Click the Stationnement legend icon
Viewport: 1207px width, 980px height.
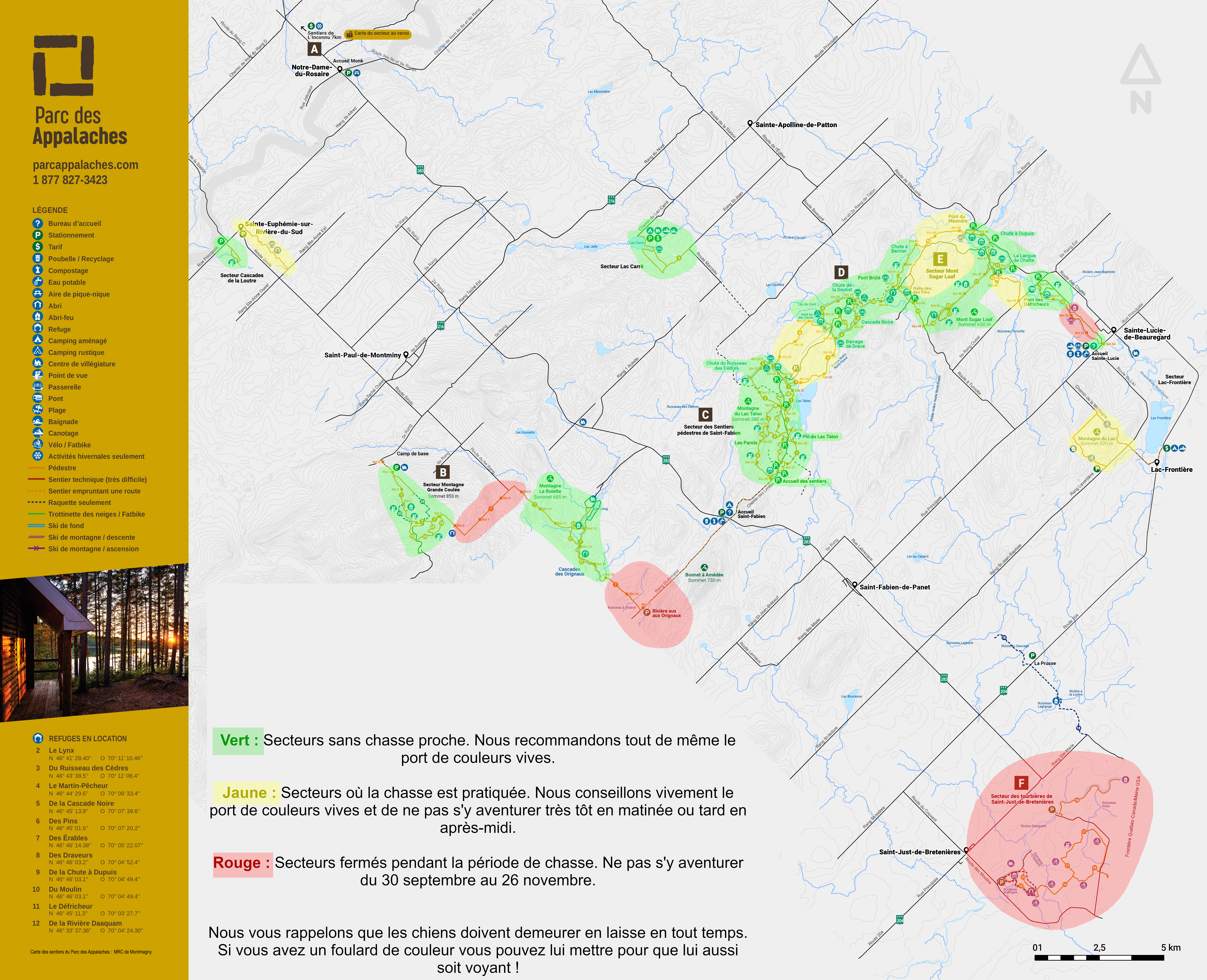[x=38, y=235]
